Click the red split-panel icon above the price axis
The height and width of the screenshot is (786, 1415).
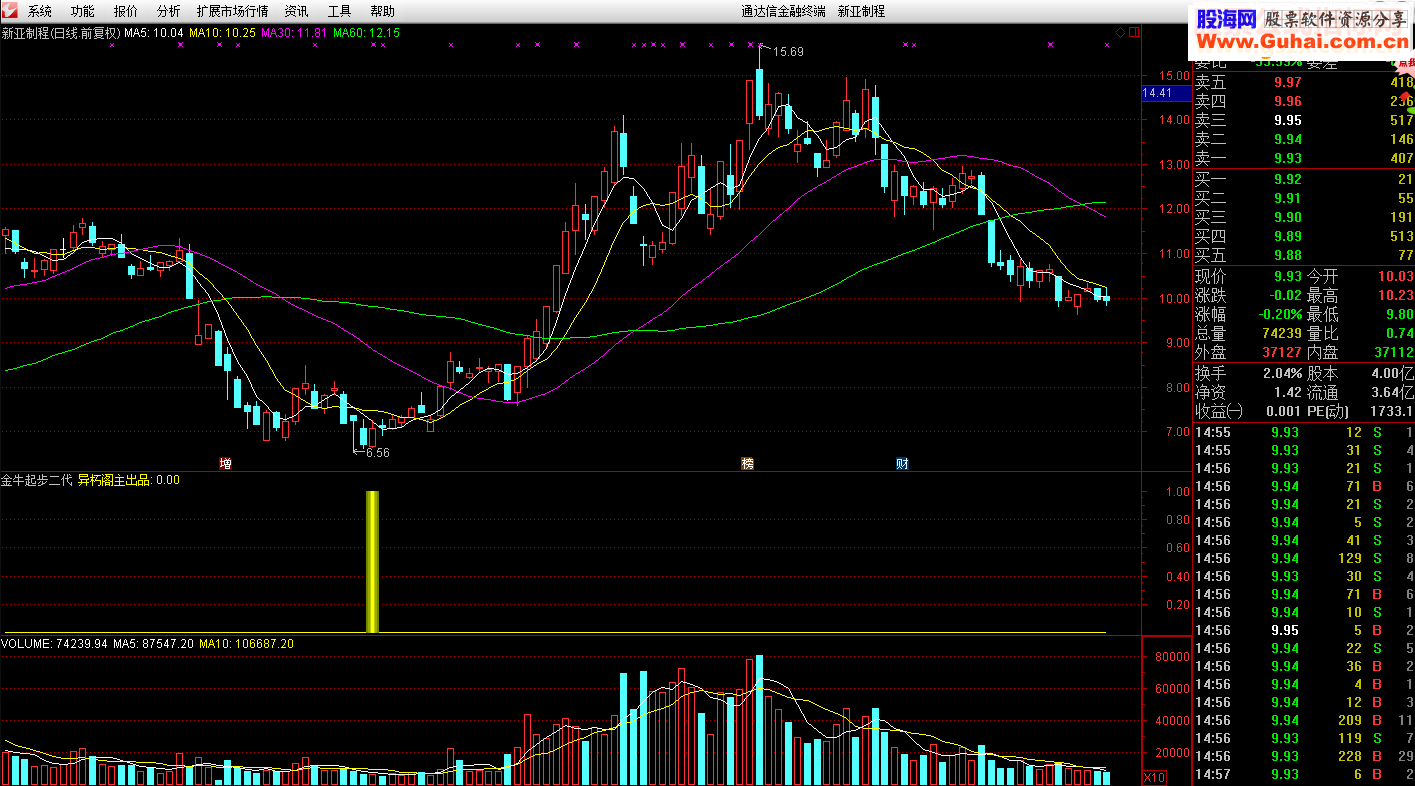point(1134,33)
